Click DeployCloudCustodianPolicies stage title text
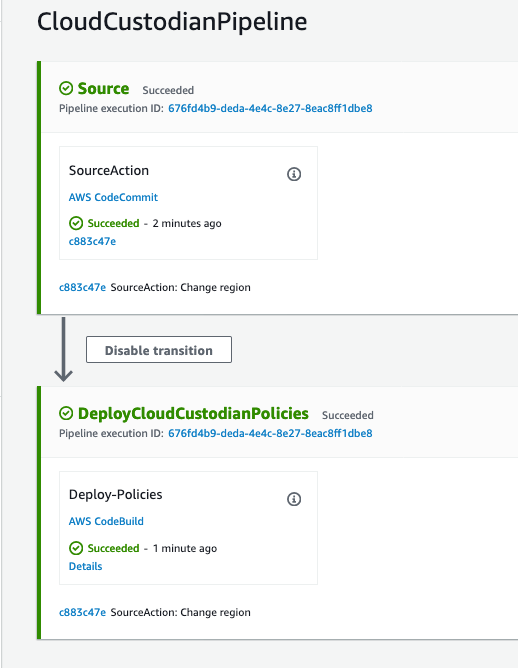The width and height of the screenshot is (518, 668). click(193, 414)
